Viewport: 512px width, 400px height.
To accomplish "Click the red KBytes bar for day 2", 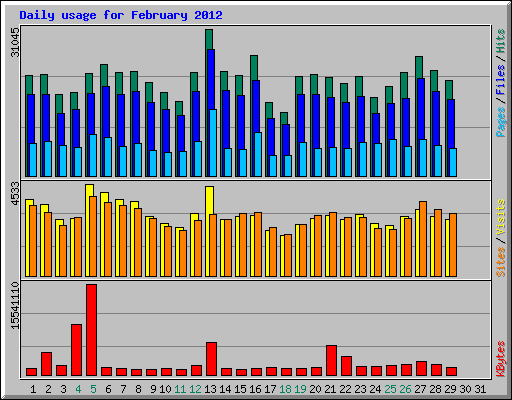I will pyautogui.click(x=46, y=364).
